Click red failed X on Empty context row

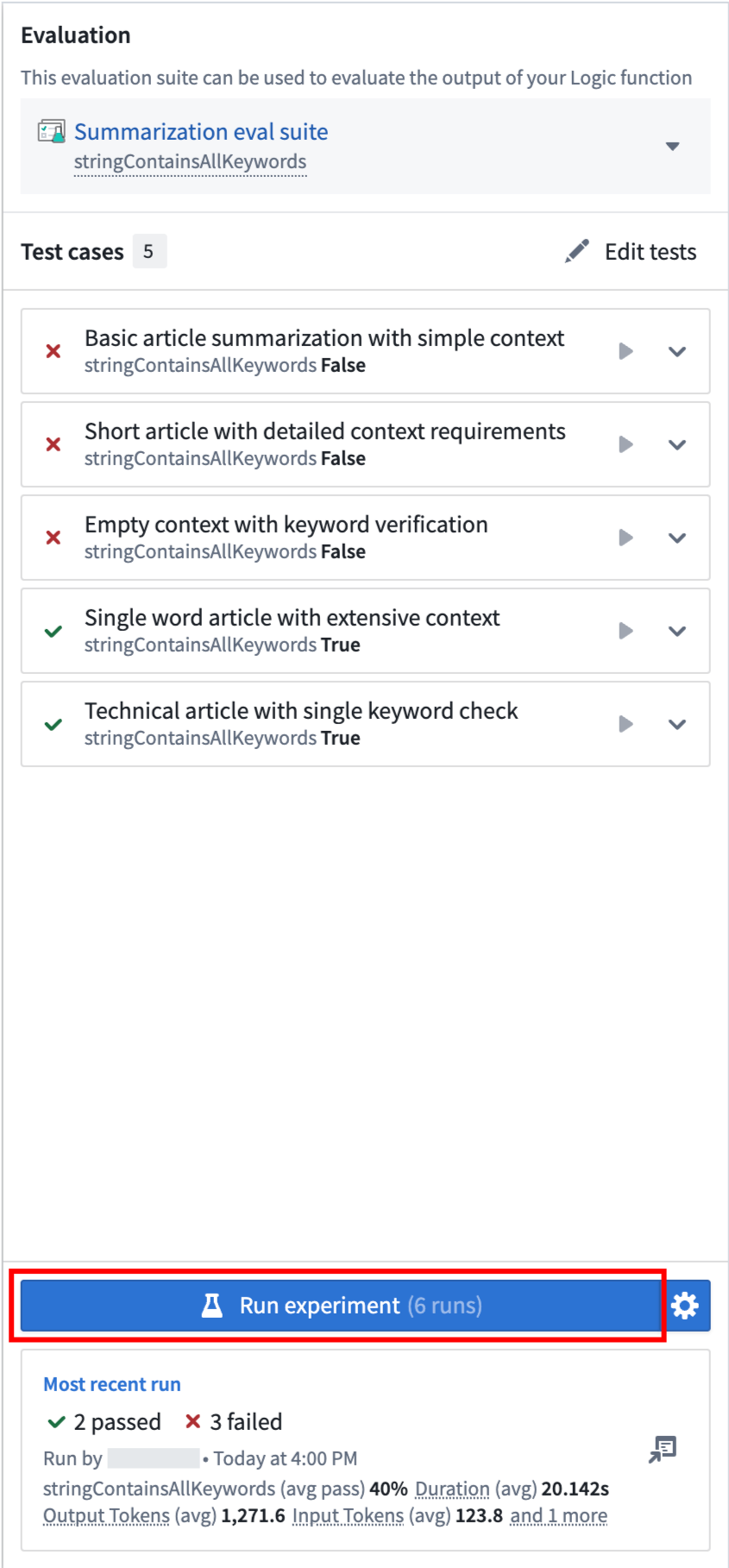pyautogui.click(x=53, y=538)
